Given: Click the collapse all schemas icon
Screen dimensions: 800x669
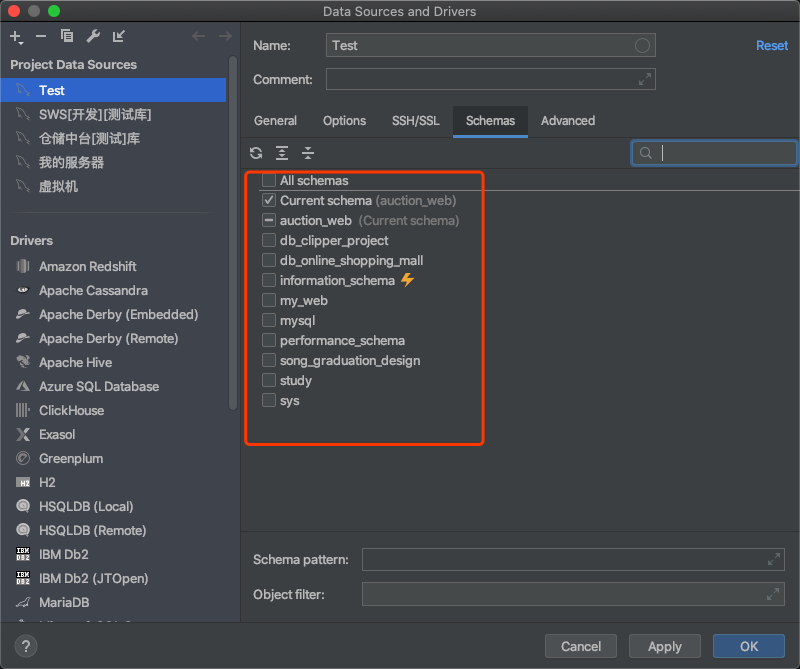Looking at the screenshot, I should point(308,153).
